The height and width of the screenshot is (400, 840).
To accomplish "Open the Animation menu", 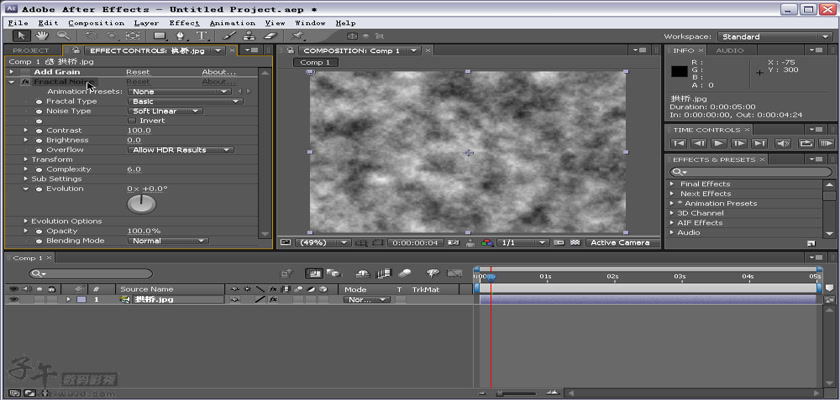I will pyautogui.click(x=232, y=23).
